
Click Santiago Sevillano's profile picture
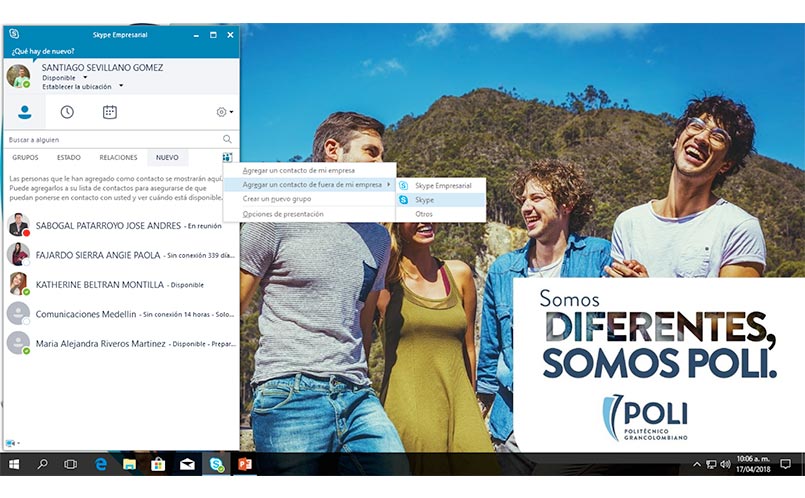point(18,76)
